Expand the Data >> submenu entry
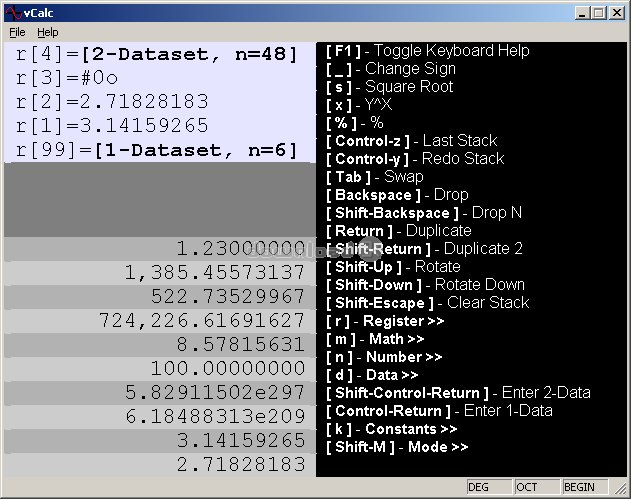 372,375
